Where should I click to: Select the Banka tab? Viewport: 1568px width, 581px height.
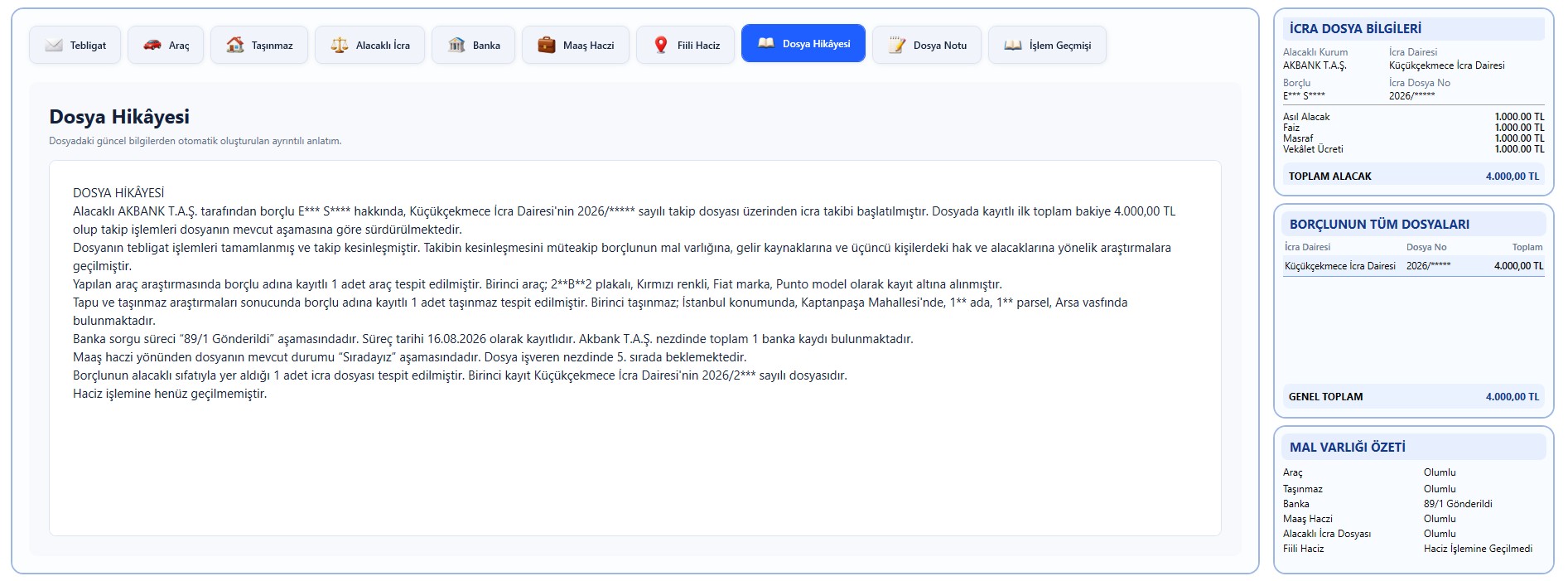point(474,45)
